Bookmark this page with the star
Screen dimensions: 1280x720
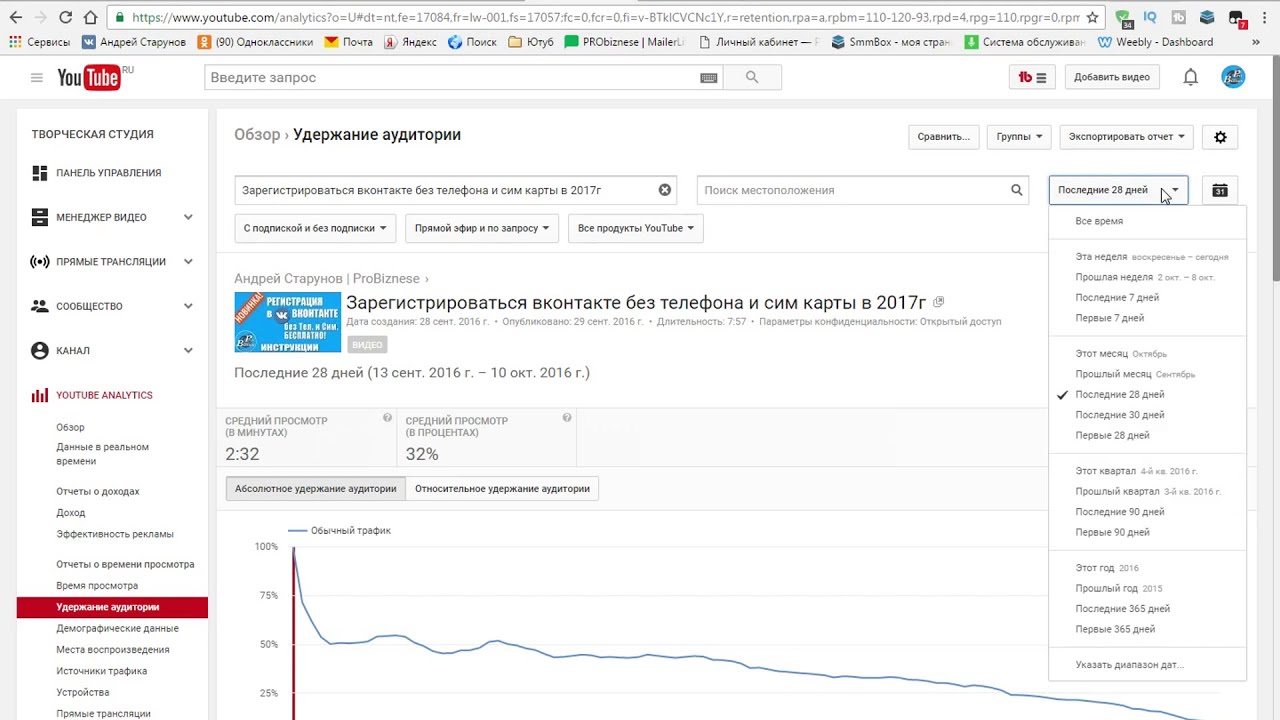point(1092,17)
